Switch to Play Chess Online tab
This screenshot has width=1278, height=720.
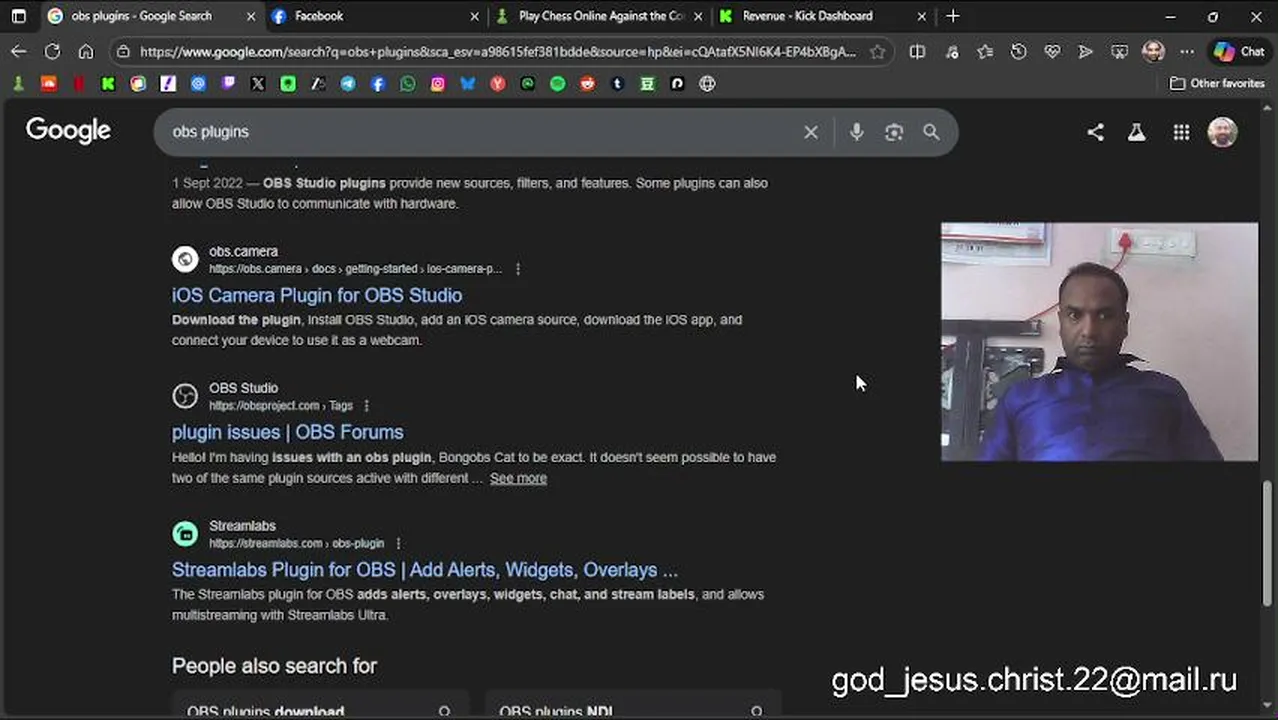pyautogui.click(x=599, y=16)
